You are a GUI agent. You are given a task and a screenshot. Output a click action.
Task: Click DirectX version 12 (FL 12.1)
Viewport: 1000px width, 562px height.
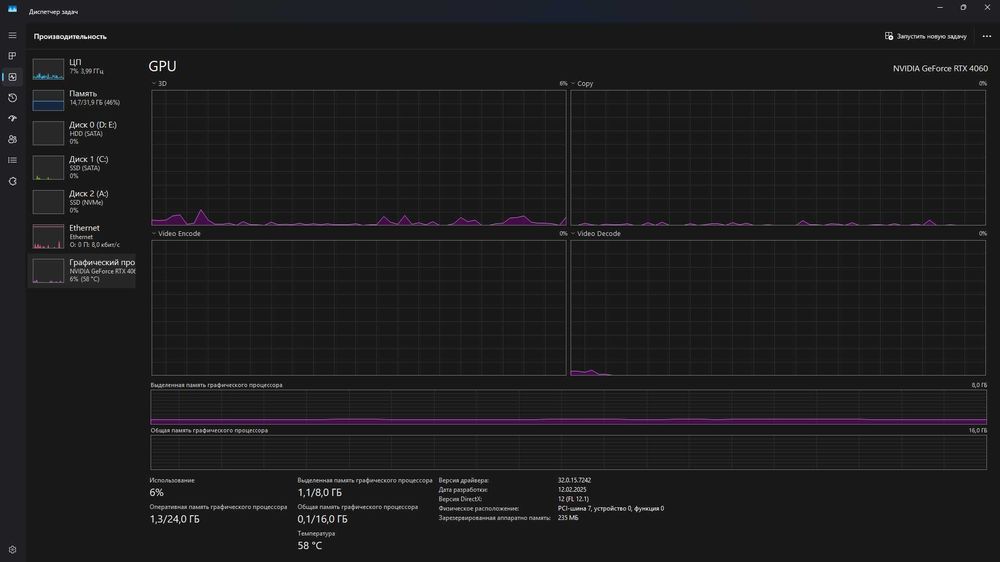573,499
